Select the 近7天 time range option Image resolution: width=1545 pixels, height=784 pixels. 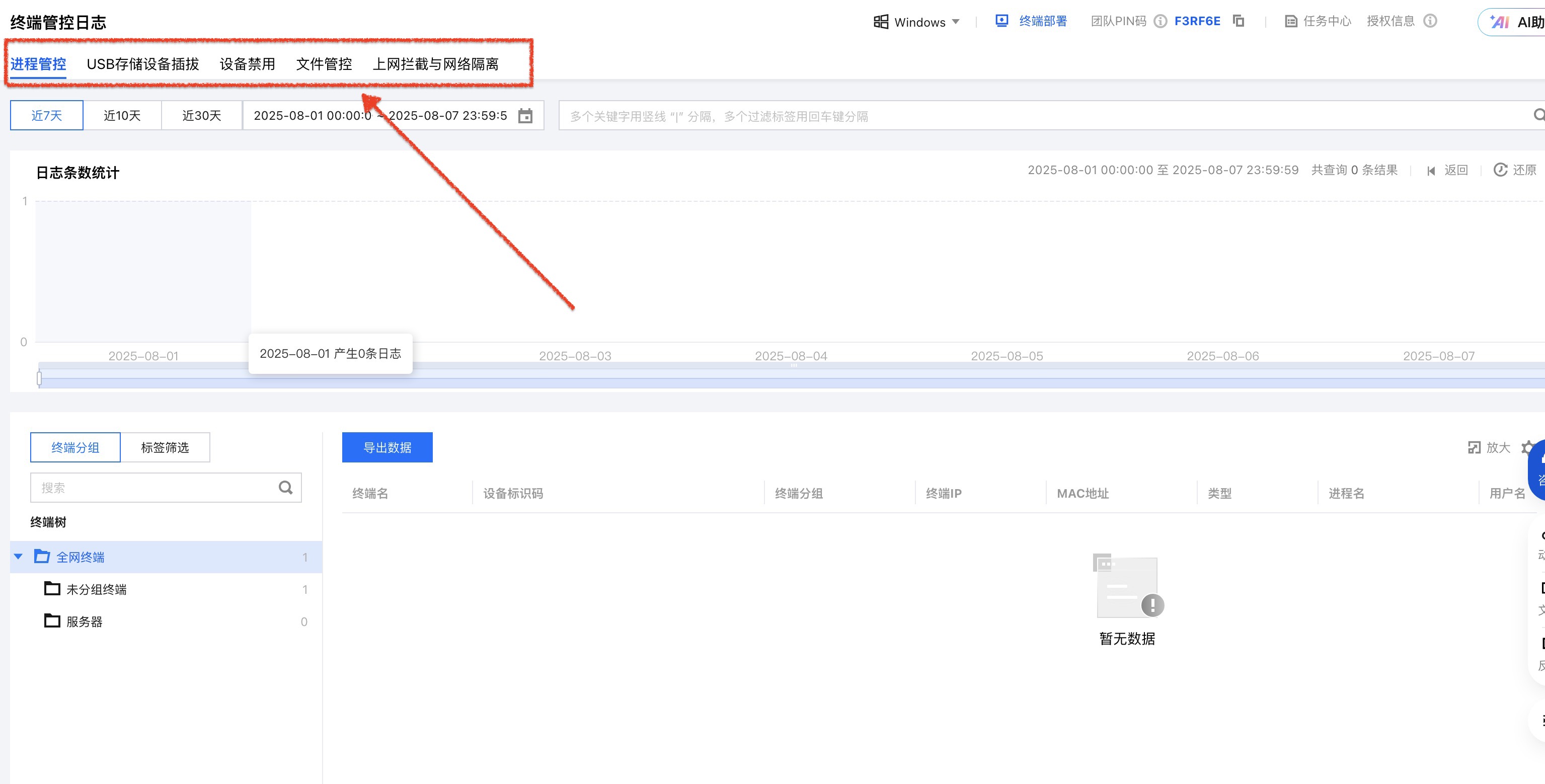47,116
